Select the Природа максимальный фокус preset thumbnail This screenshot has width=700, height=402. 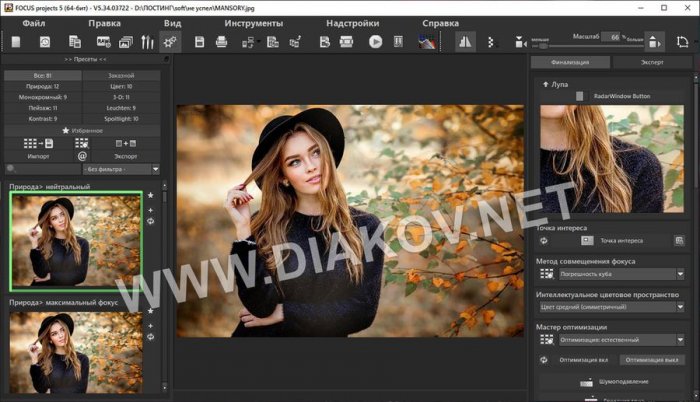click(x=76, y=353)
